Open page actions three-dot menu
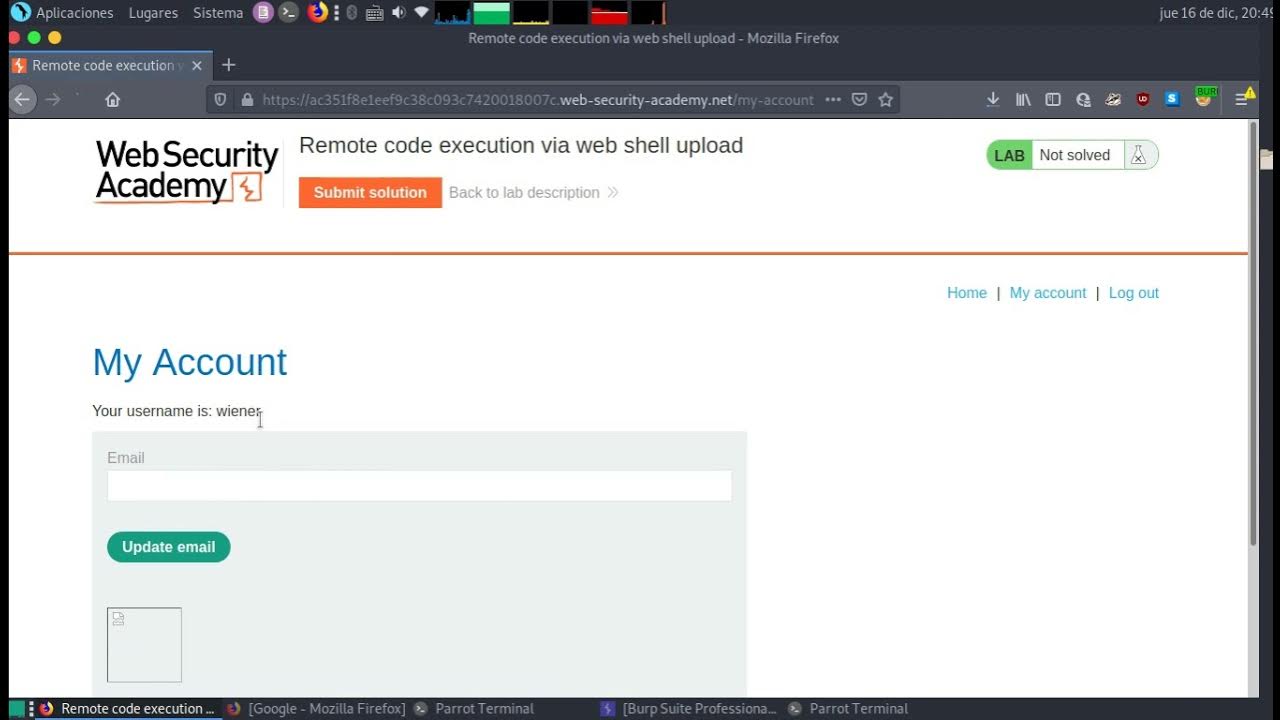 point(833,100)
